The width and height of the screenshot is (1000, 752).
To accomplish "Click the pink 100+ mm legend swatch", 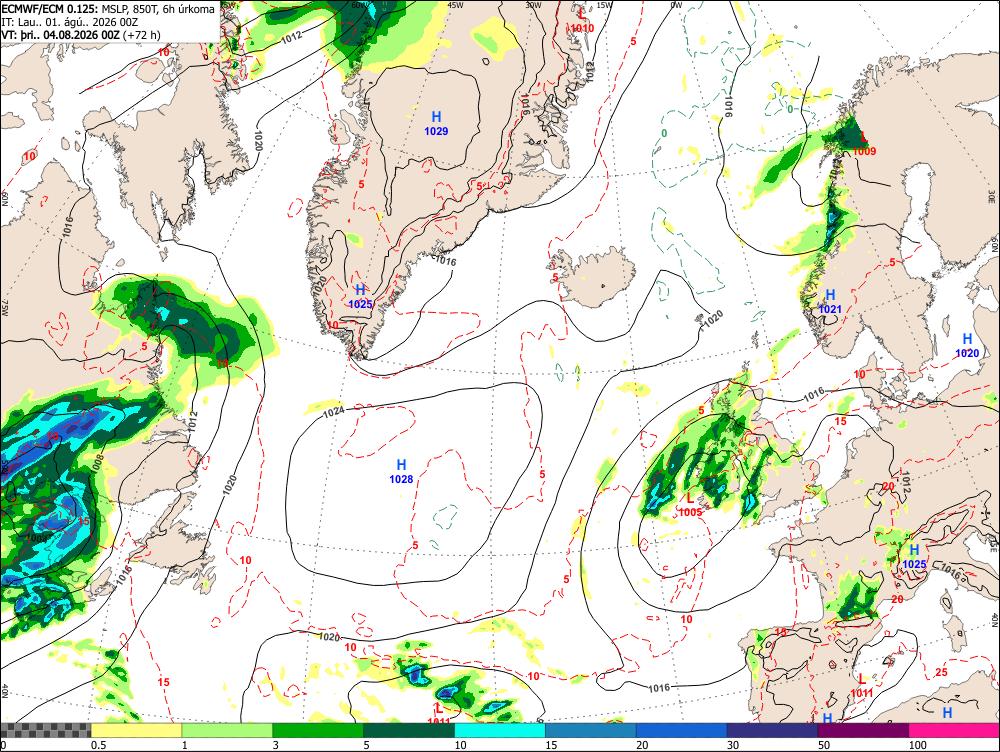I will pyautogui.click(x=954, y=730).
